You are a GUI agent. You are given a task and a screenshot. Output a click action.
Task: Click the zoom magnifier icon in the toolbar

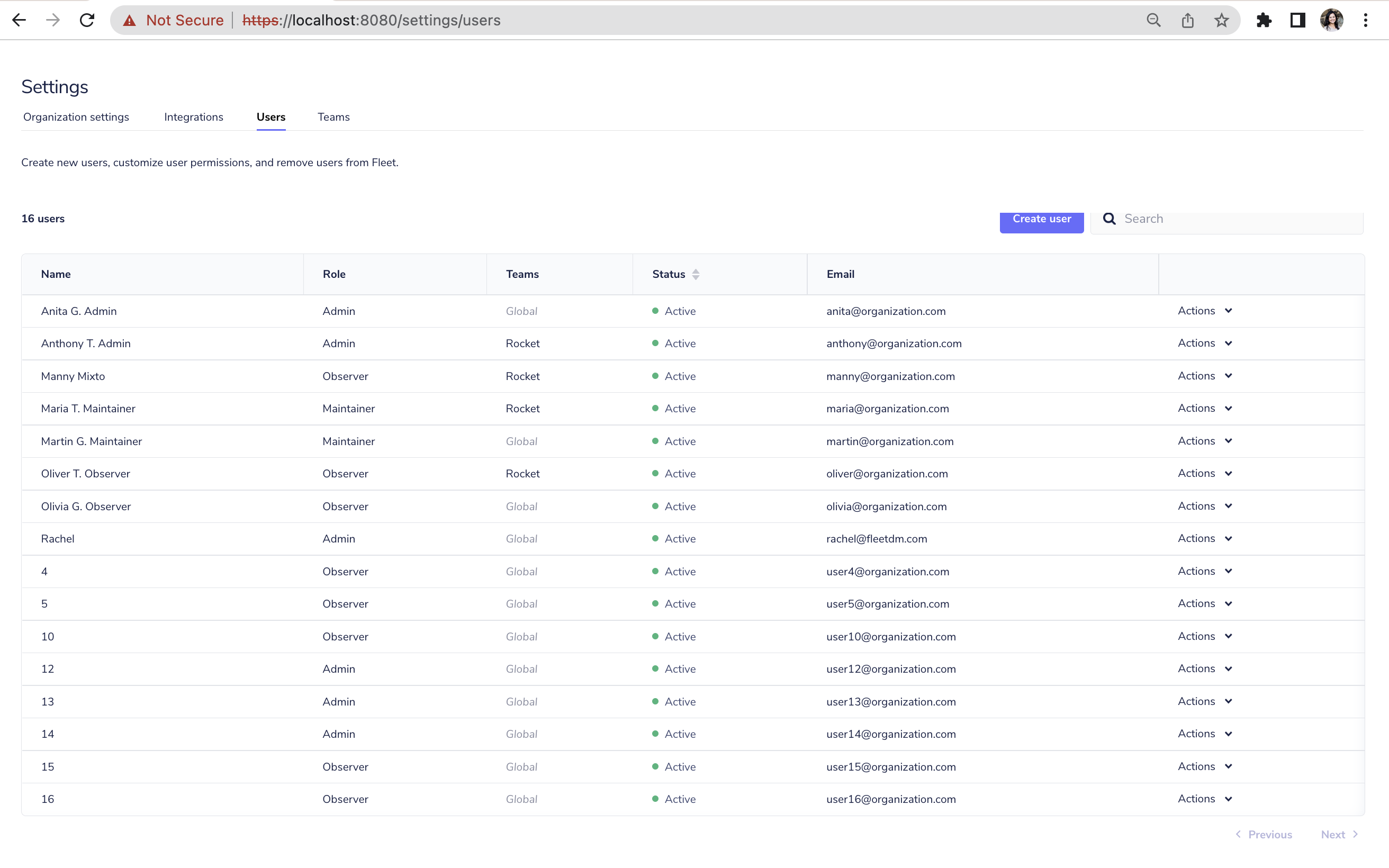tap(1155, 20)
